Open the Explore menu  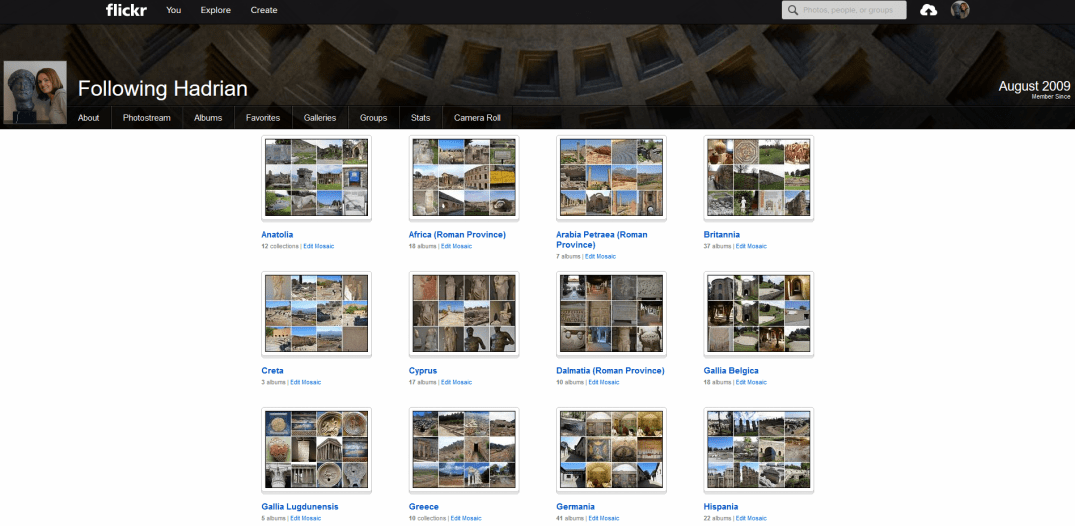click(215, 10)
